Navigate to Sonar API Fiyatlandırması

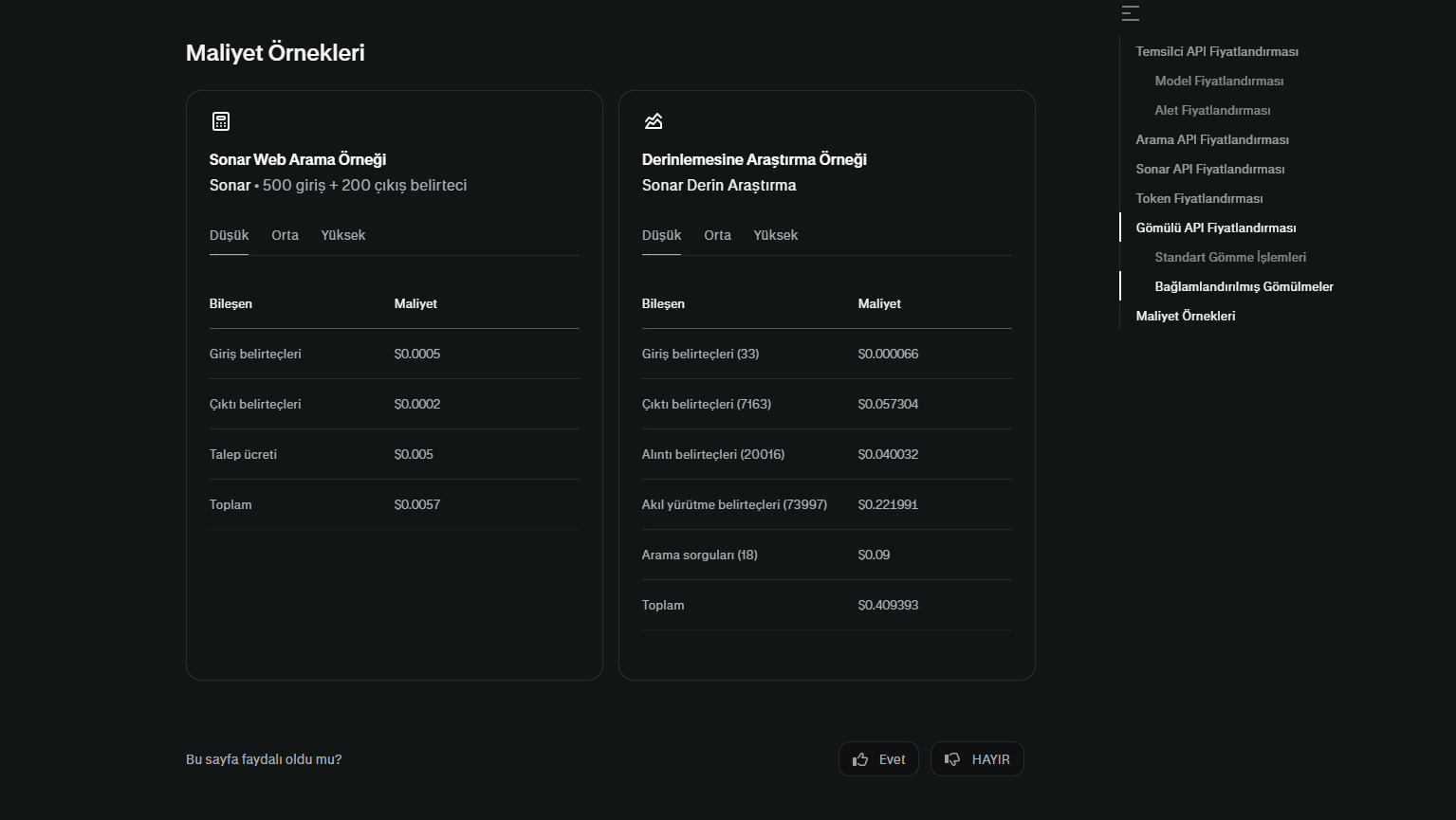click(x=1210, y=169)
